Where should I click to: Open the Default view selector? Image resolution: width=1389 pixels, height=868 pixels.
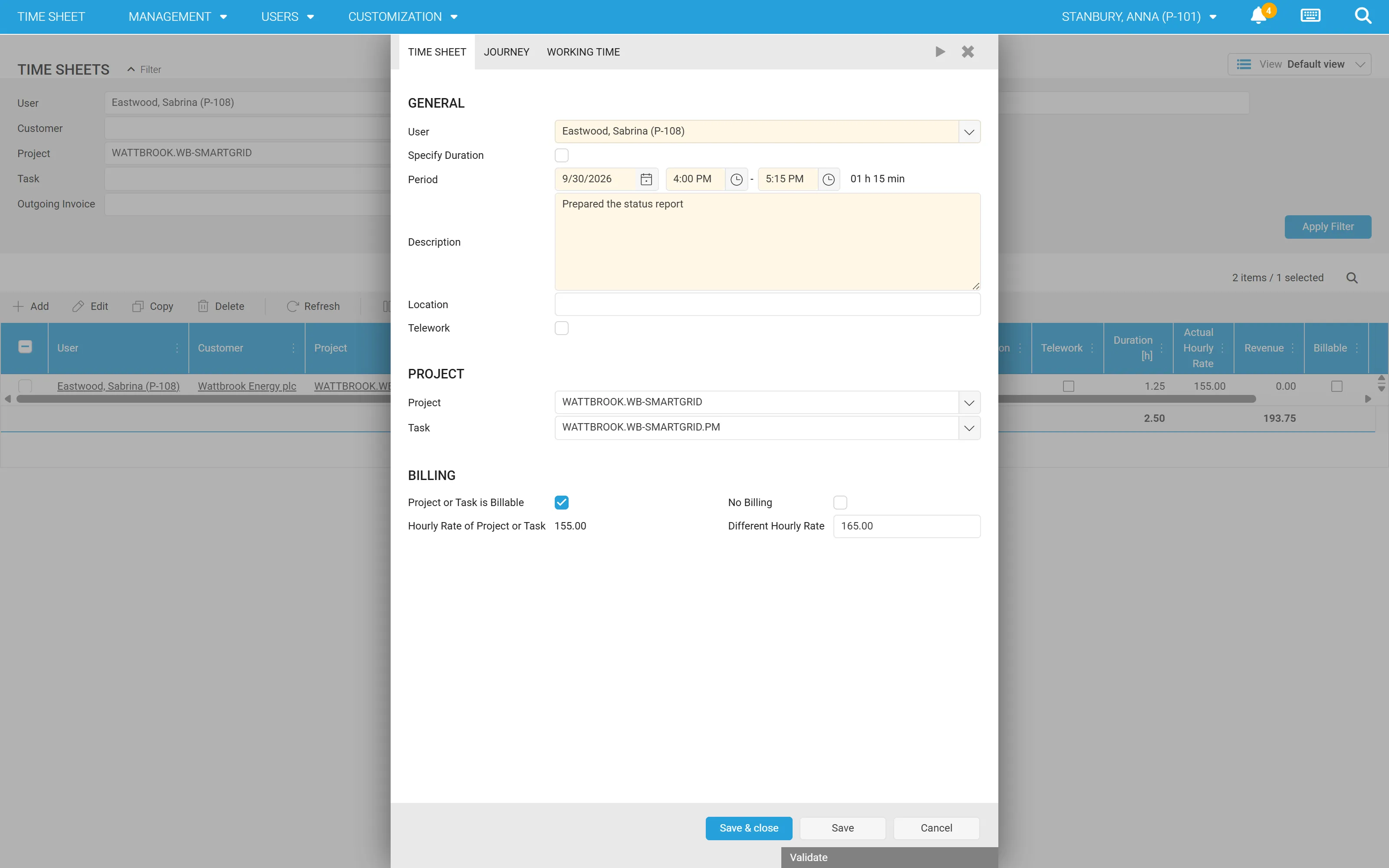[x=1300, y=64]
